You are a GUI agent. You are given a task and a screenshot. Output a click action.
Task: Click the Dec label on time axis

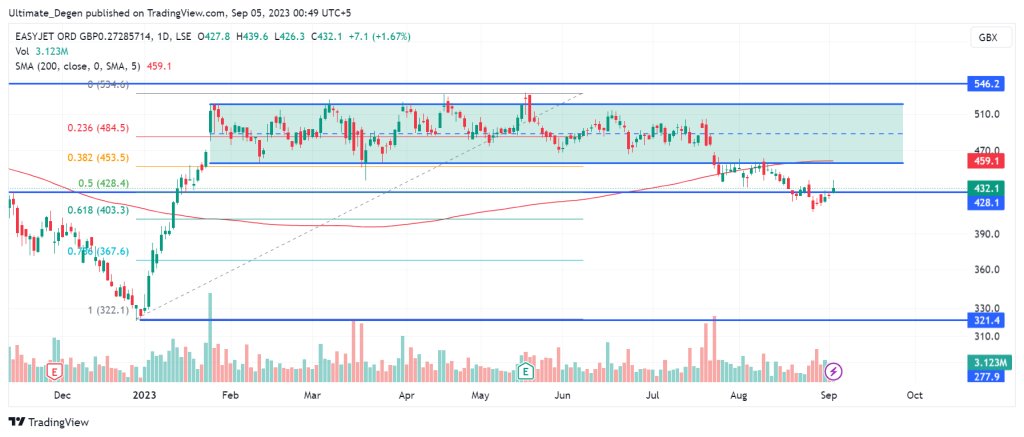click(62, 395)
